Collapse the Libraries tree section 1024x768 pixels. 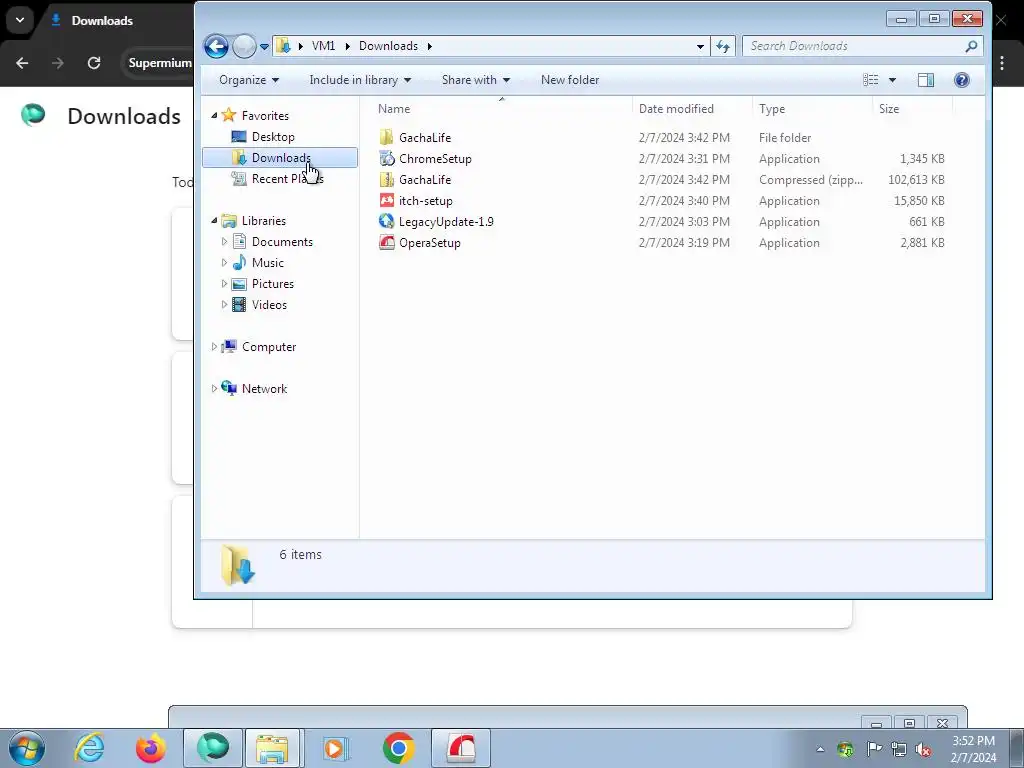point(214,221)
